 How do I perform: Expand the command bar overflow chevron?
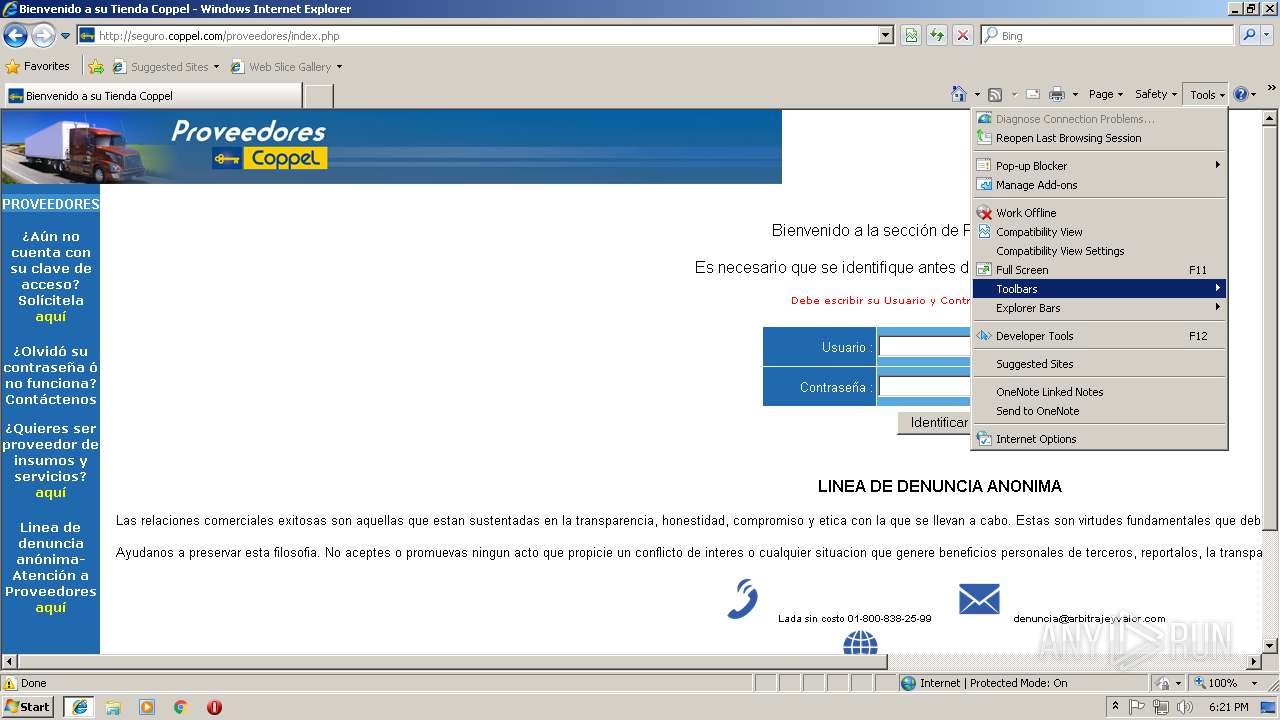pyautogui.click(x=1271, y=89)
